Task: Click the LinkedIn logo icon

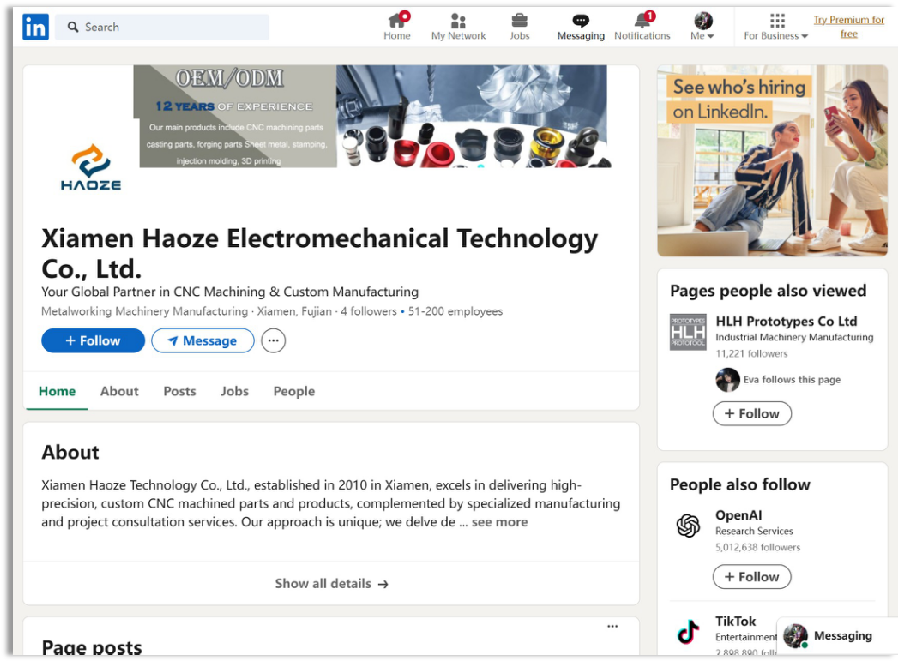Action: pyautogui.click(x=36, y=27)
